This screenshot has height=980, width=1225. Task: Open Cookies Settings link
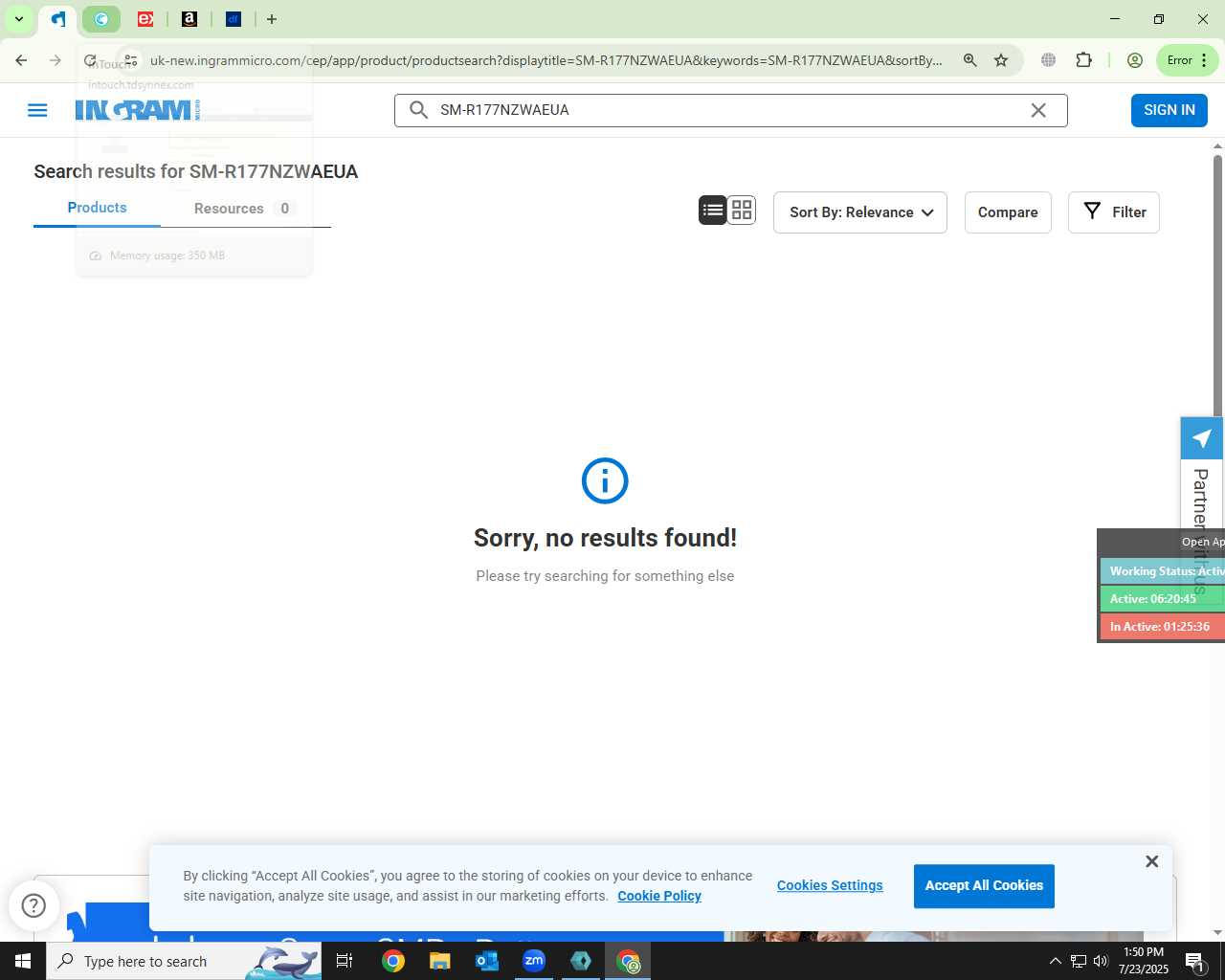coord(830,885)
